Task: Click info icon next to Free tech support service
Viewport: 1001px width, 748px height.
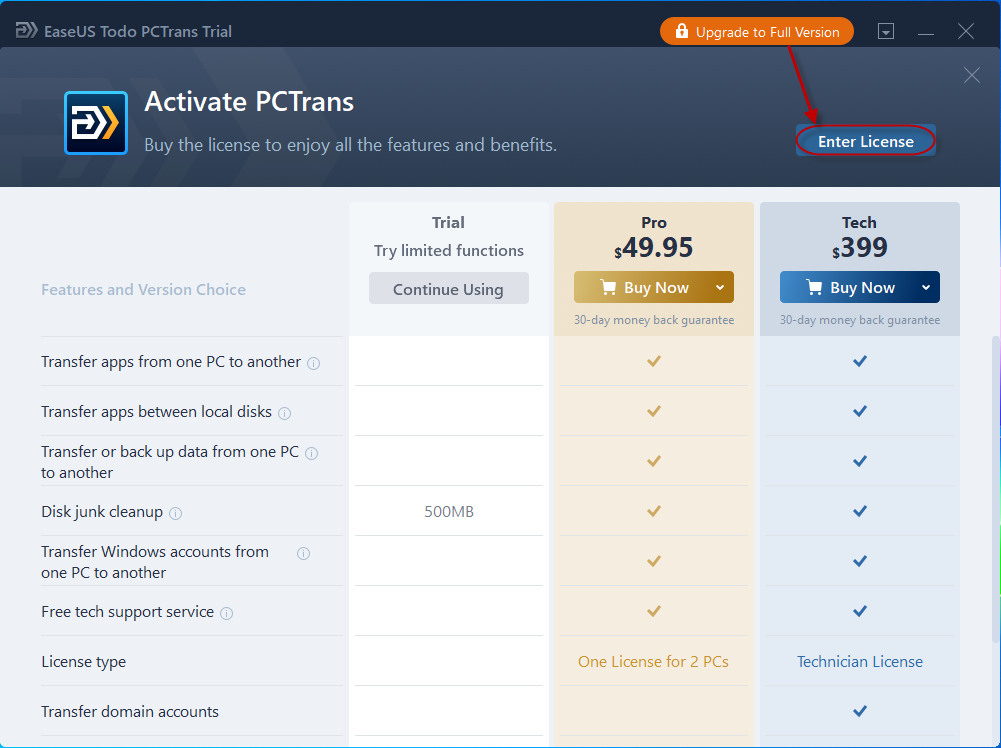Action: (226, 613)
